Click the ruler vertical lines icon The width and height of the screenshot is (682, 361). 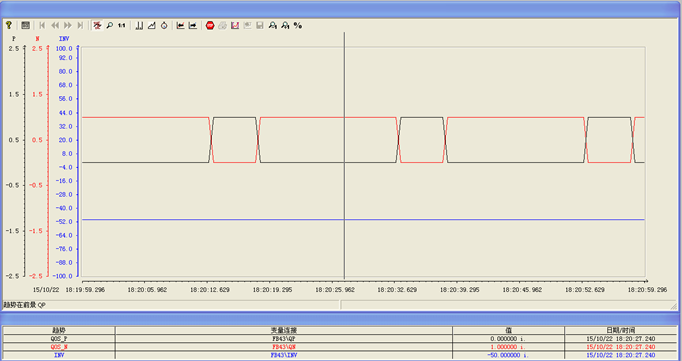point(139,26)
